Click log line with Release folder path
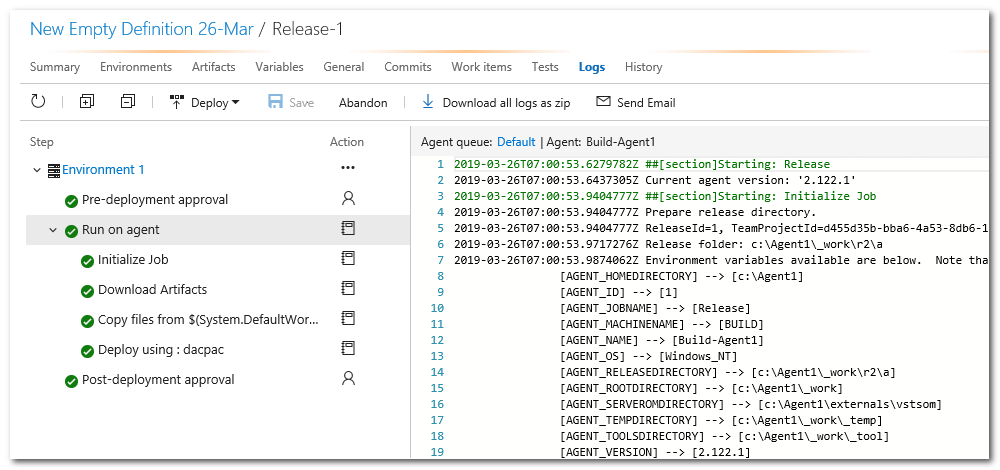This screenshot has width=1000, height=470. click(x=668, y=244)
